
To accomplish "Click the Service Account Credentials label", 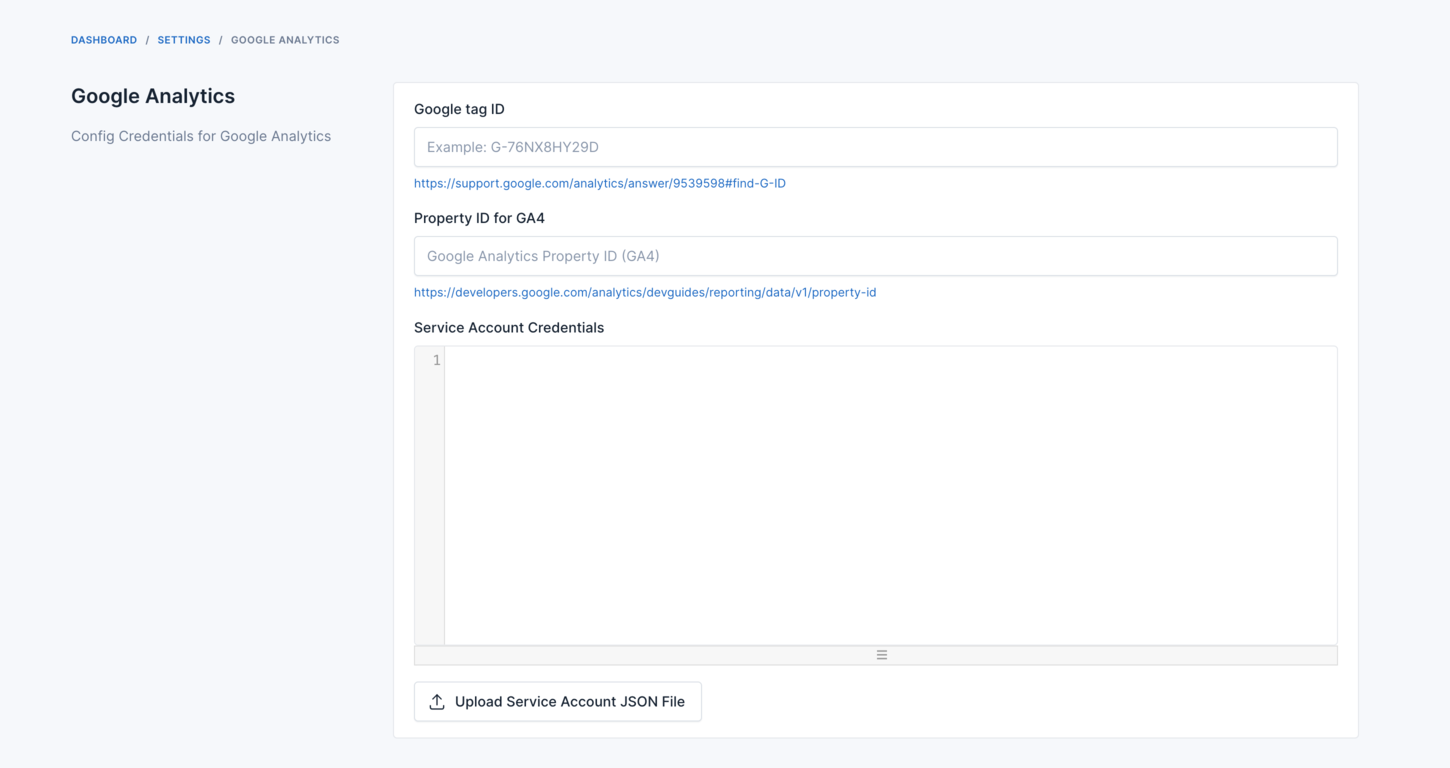I will point(509,327).
